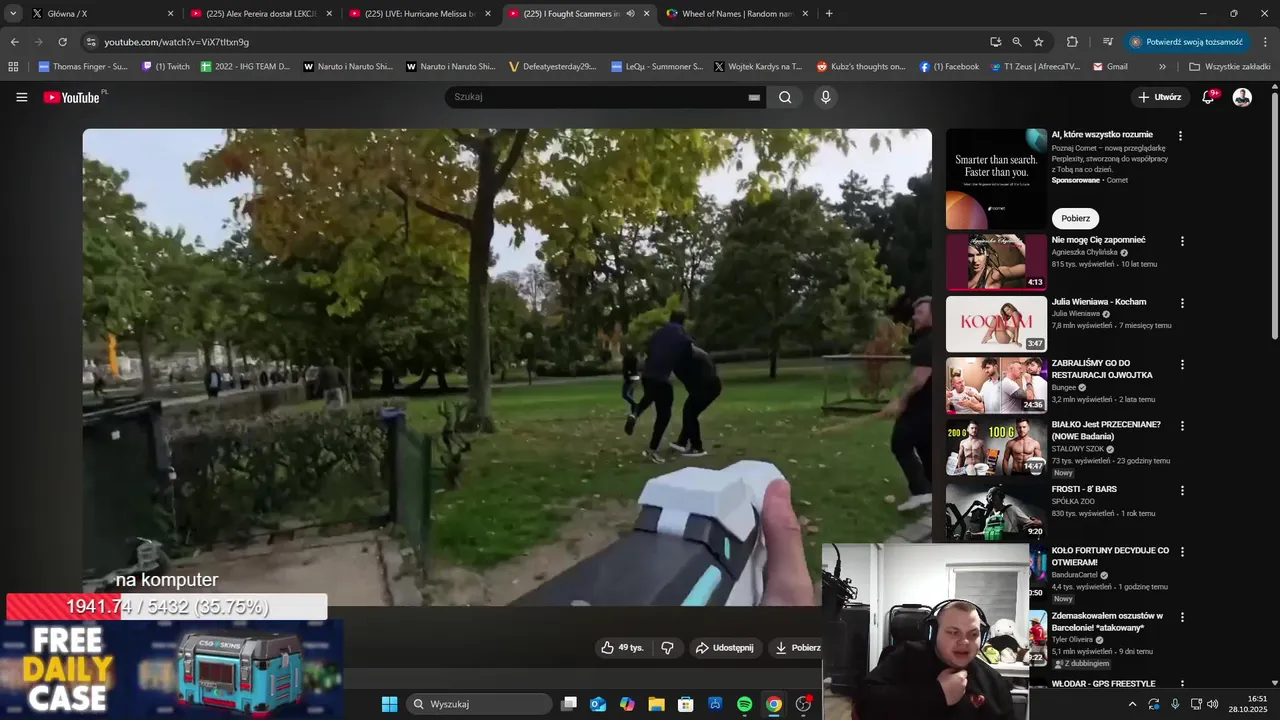This screenshot has height=720, width=1280.
Task: Open options for the Comet sponsored ad
Action: (x=1181, y=136)
